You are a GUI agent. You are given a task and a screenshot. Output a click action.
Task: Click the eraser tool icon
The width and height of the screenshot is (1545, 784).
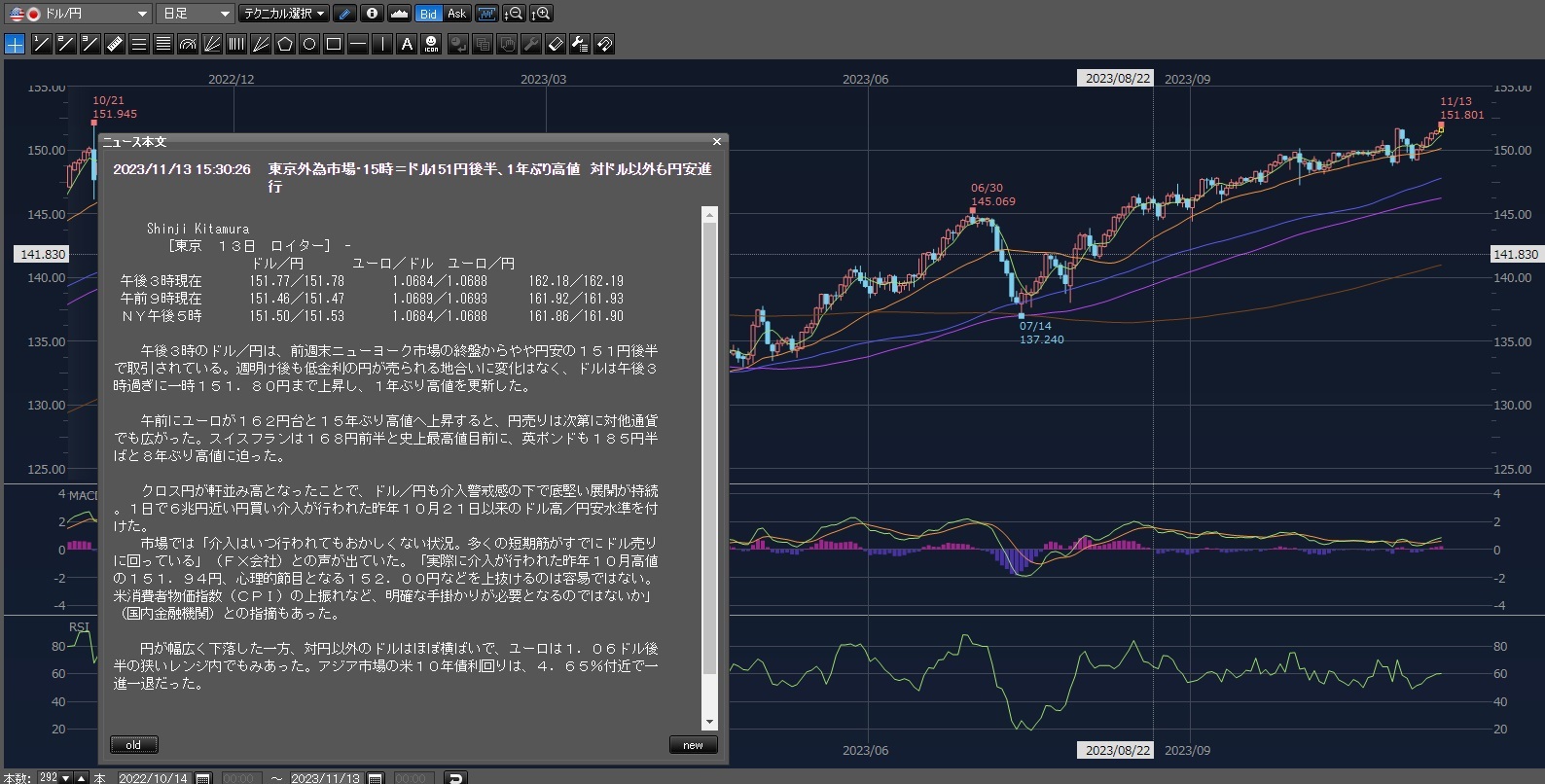556,44
